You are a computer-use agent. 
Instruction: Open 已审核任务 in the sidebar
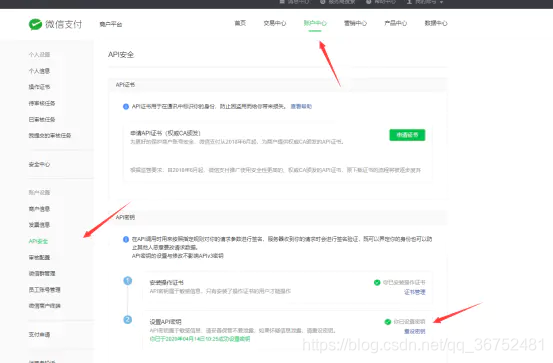coord(42,120)
